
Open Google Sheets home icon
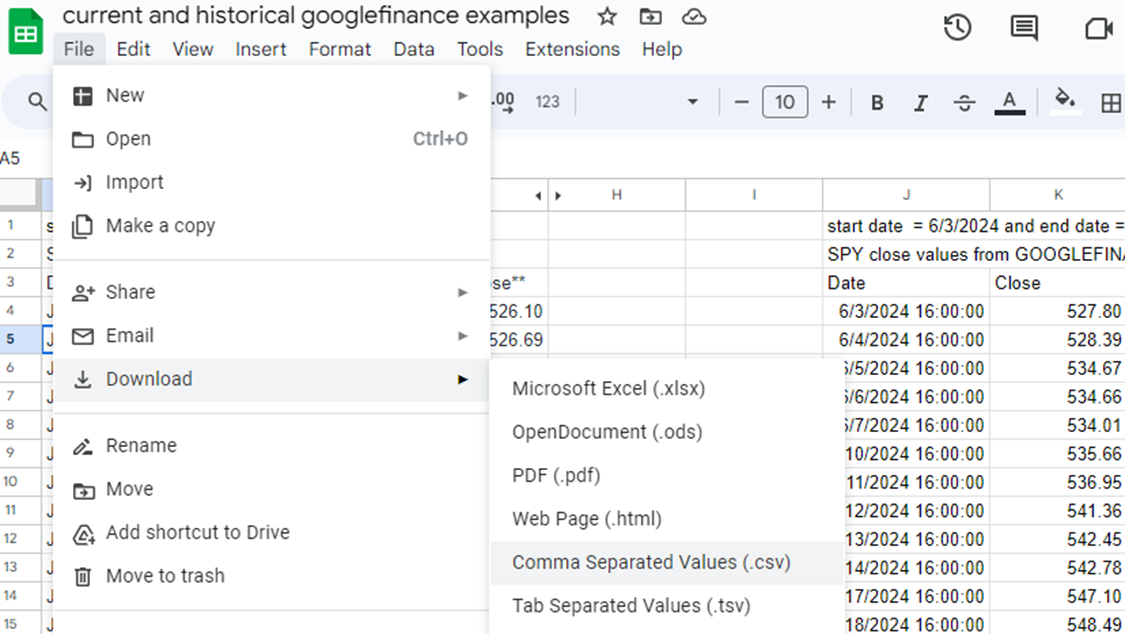coord(26,32)
